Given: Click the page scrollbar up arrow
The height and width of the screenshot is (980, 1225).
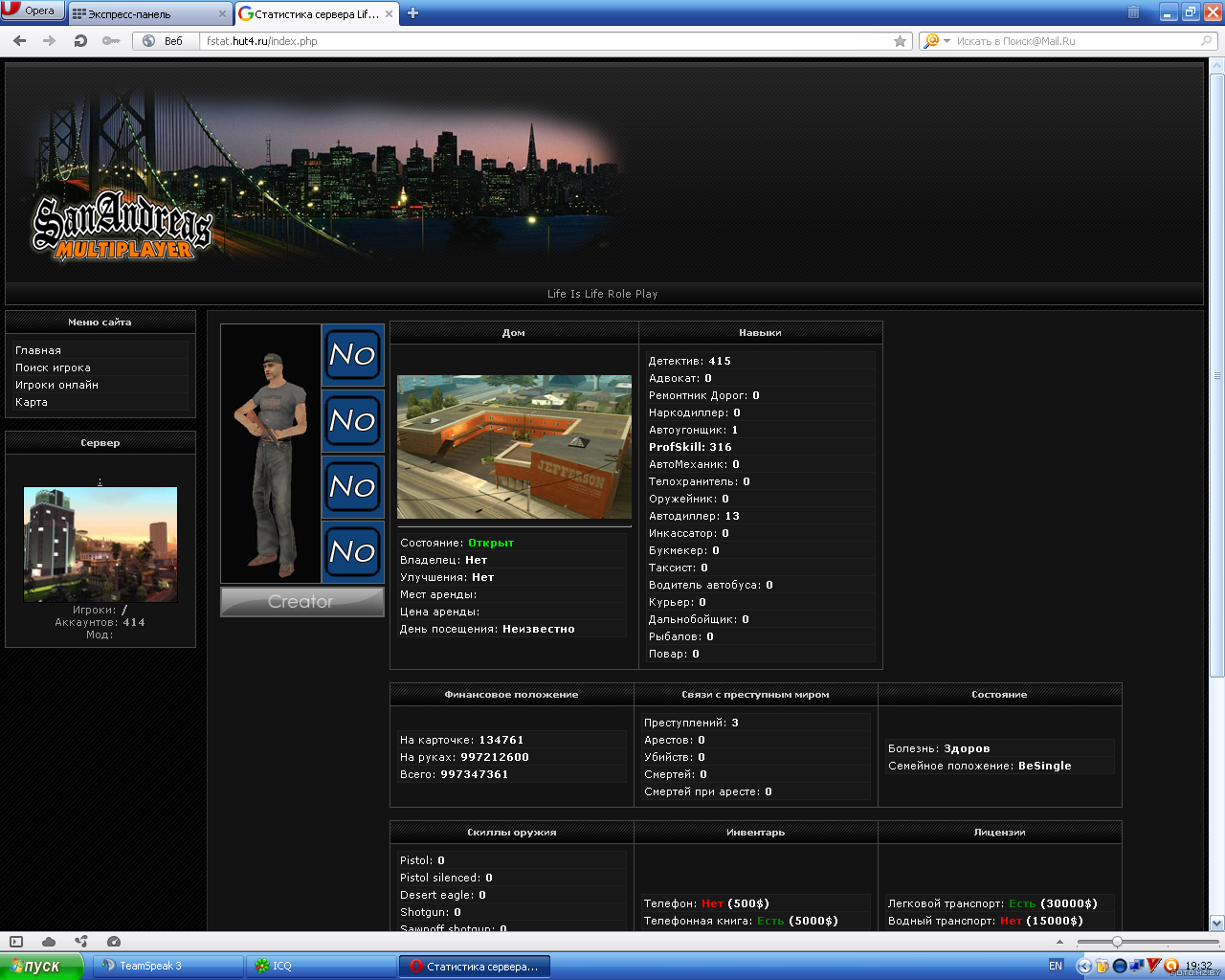Looking at the screenshot, I should point(1217,65).
